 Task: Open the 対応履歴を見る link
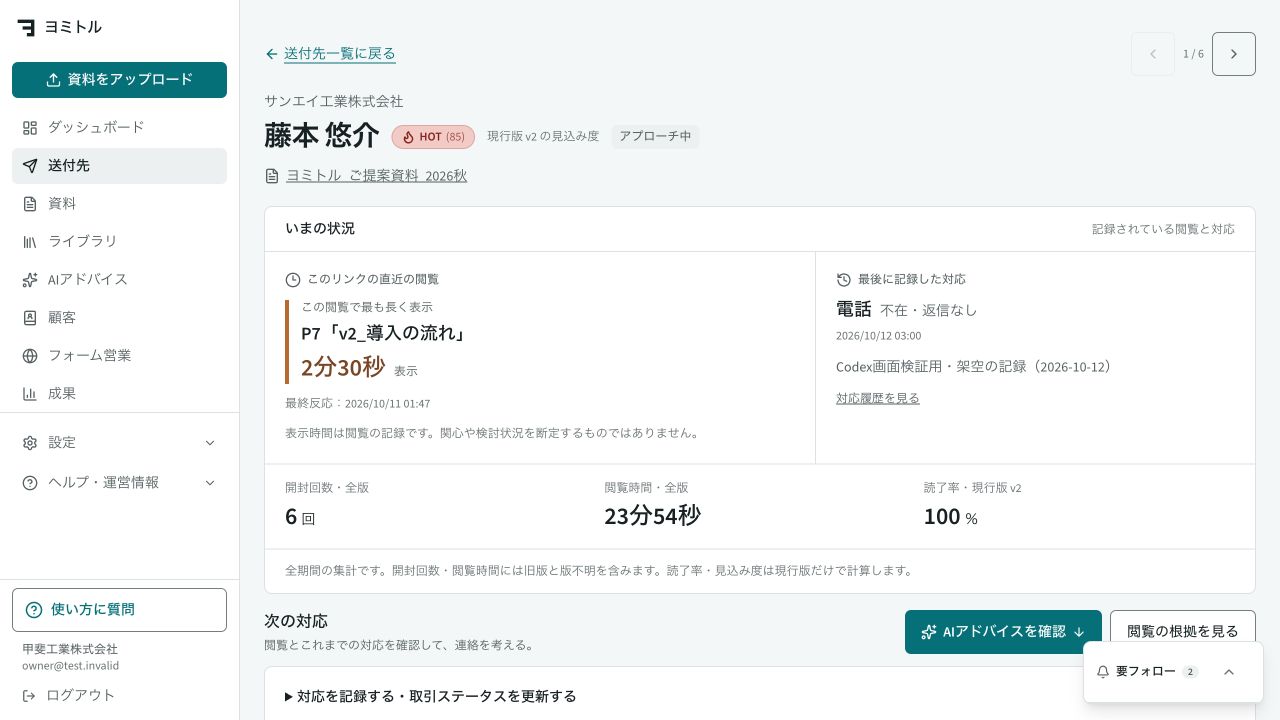pyautogui.click(x=878, y=398)
